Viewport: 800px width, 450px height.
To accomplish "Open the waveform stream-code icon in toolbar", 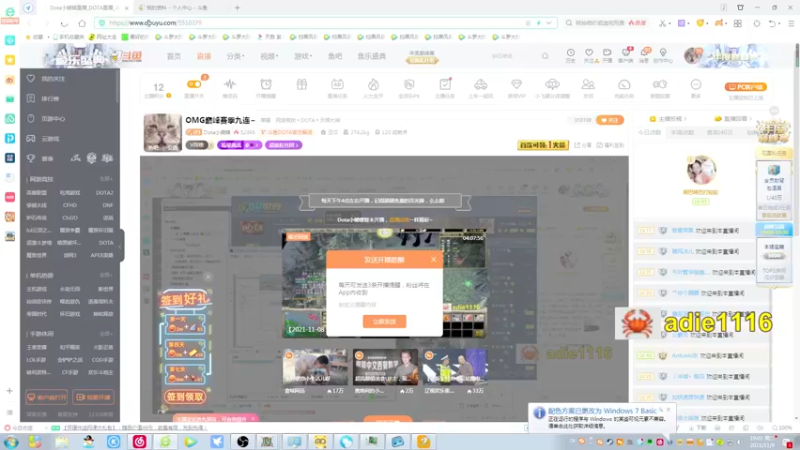I will [230, 84].
